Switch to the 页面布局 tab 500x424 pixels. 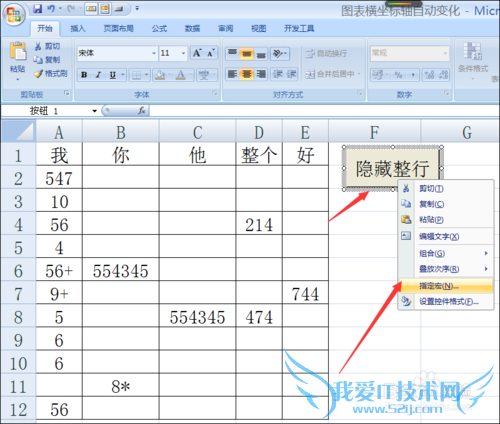pos(118,29)
